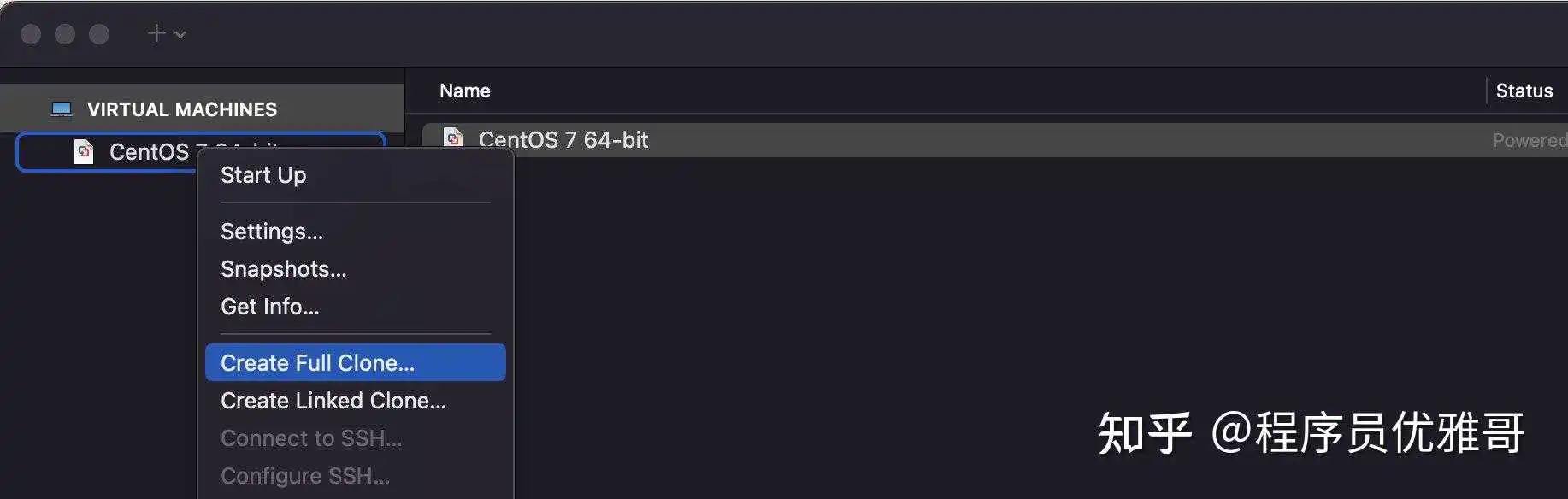Click the Powered status cell of CentOS

tap(1530, 140)
